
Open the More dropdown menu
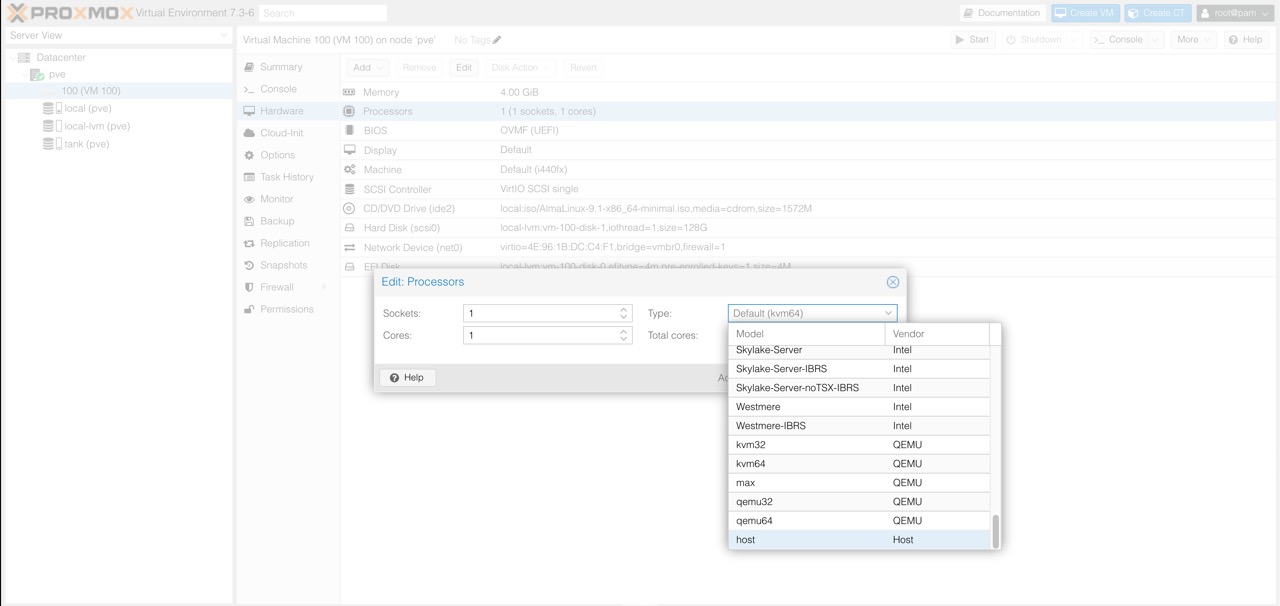(x=1194, y=40)
